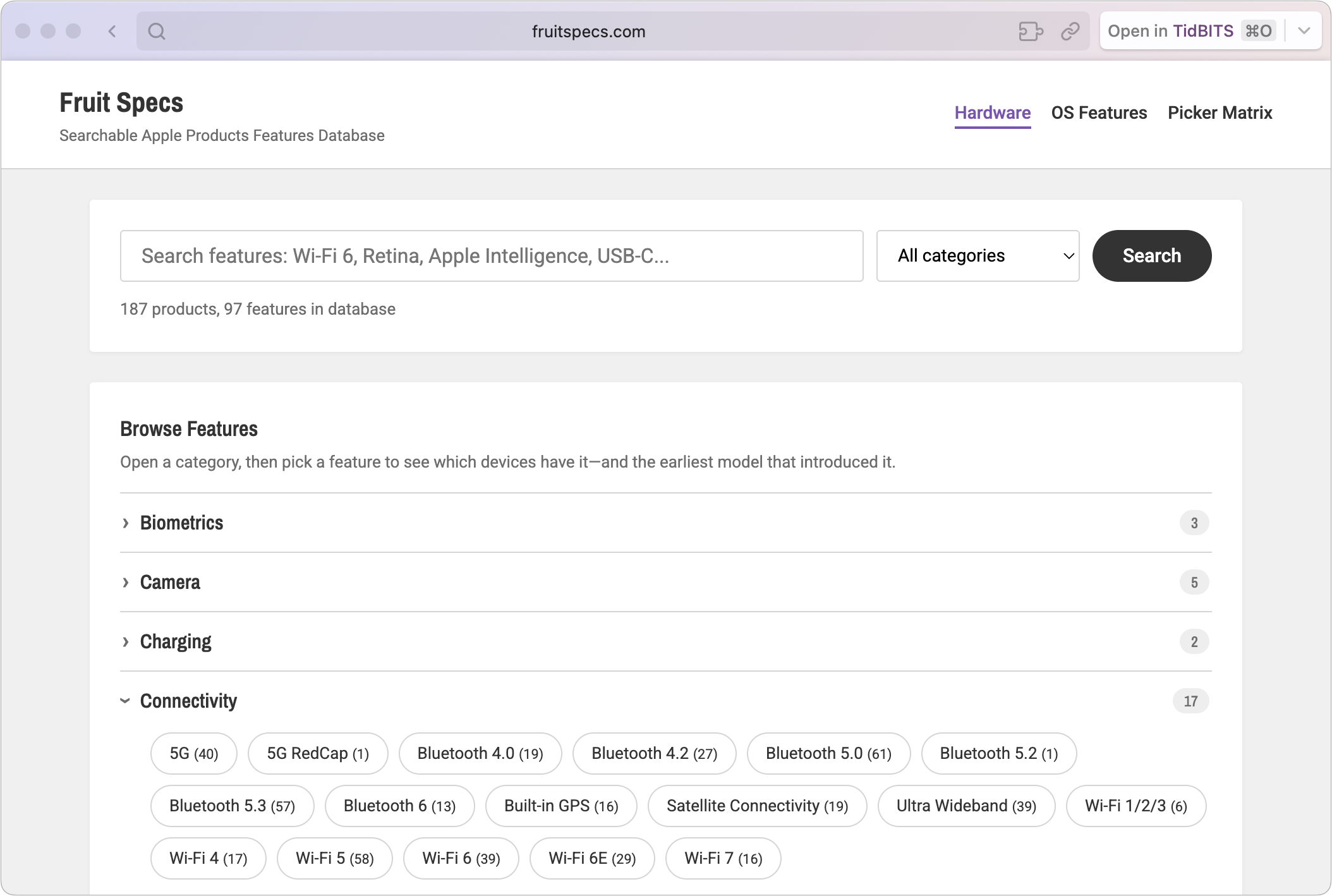Click the 'Open a category' instruction text
The width and height of the screenshot is (1332, 896).
click(x=507, y=462)
